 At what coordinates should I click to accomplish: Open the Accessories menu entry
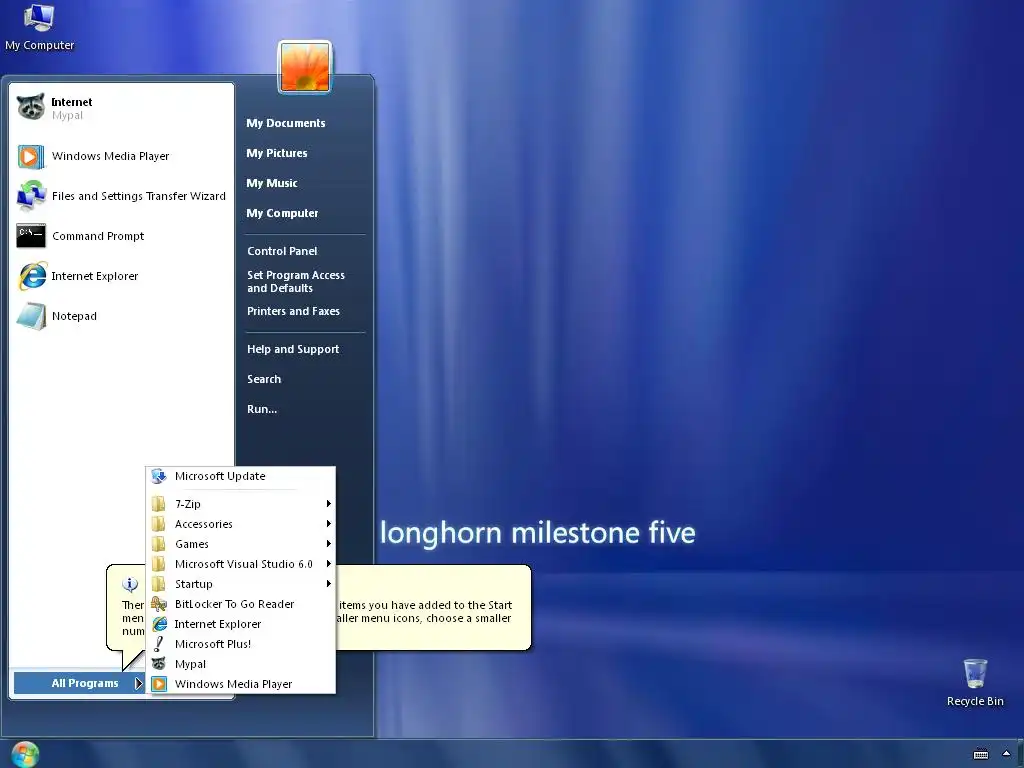pos(240,524)
